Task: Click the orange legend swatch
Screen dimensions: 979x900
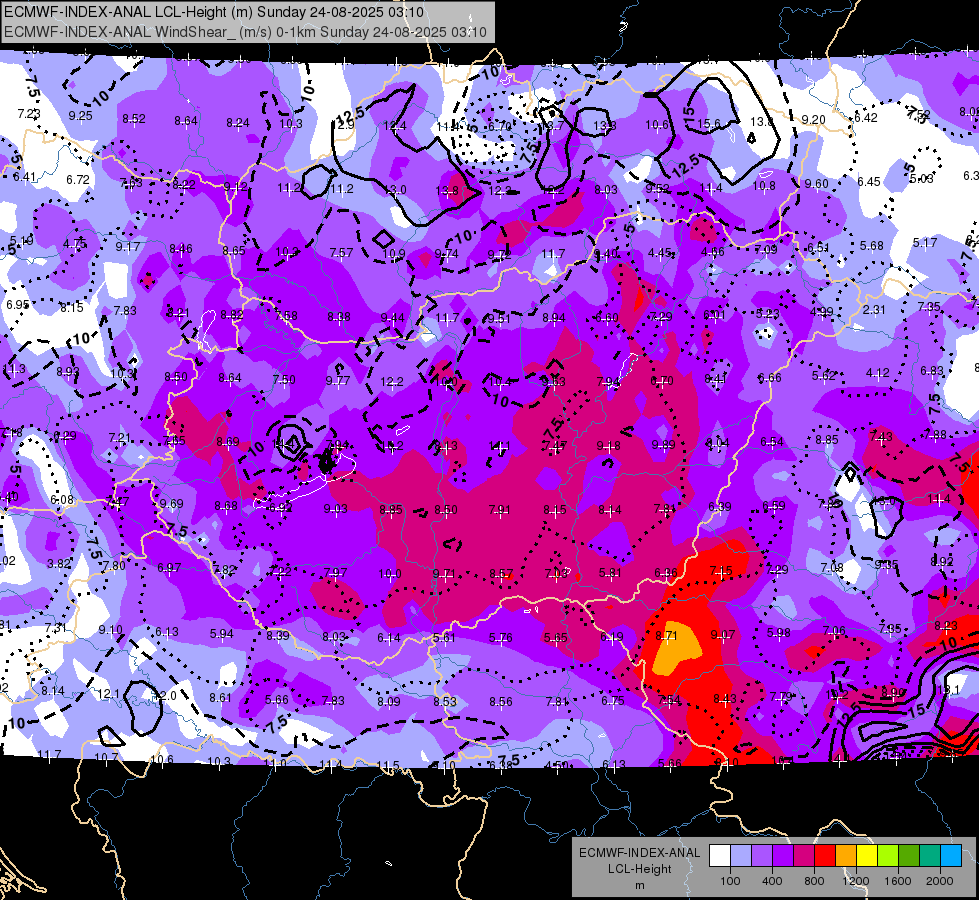Action: pos(846,856)
